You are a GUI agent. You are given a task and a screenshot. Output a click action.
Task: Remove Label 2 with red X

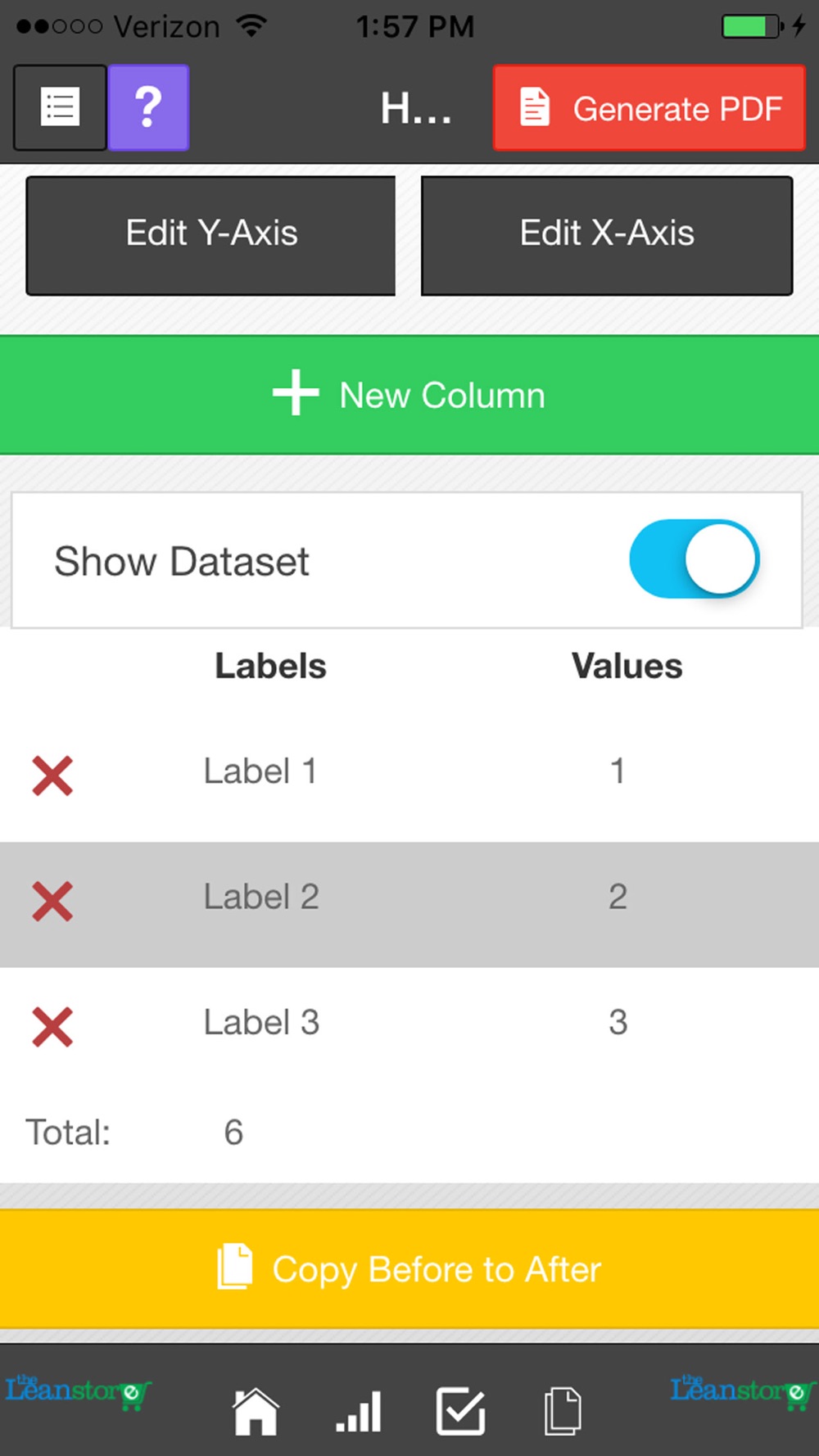52,901
